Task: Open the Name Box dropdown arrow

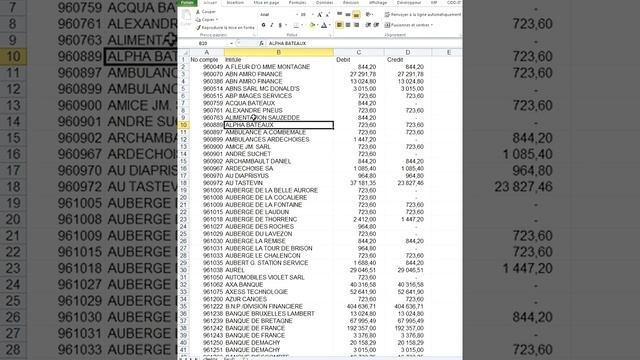Action: pos(231,43)
